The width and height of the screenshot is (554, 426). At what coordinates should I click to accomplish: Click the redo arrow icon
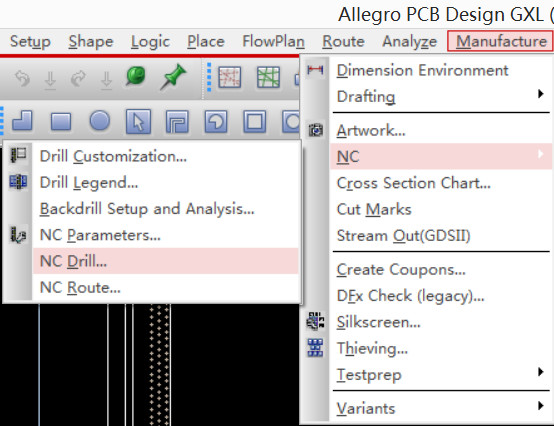[x=78, y=78]
